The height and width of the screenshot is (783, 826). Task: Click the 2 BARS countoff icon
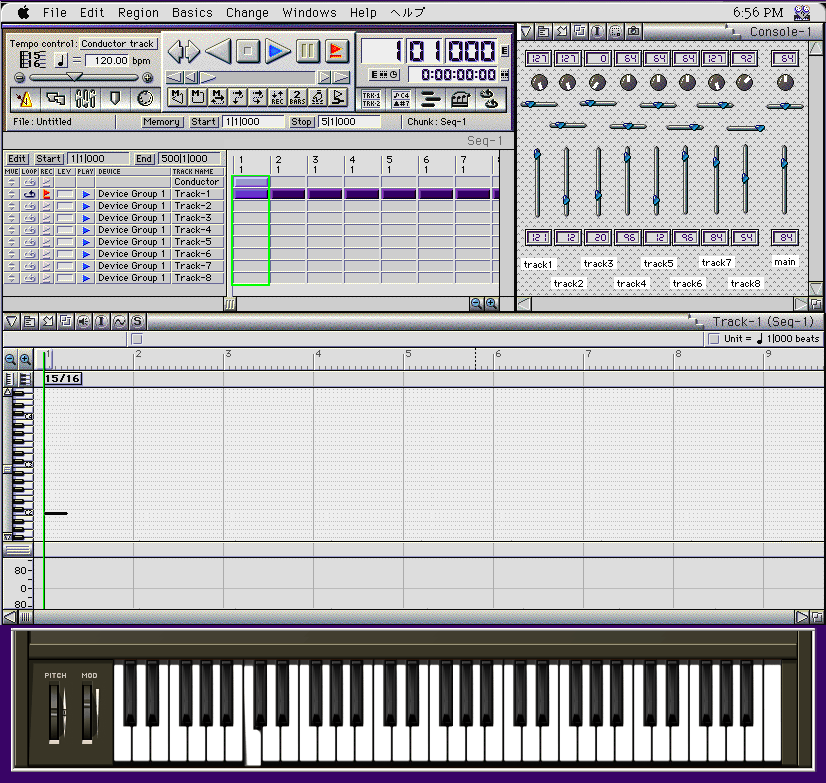tap(297, 97)
